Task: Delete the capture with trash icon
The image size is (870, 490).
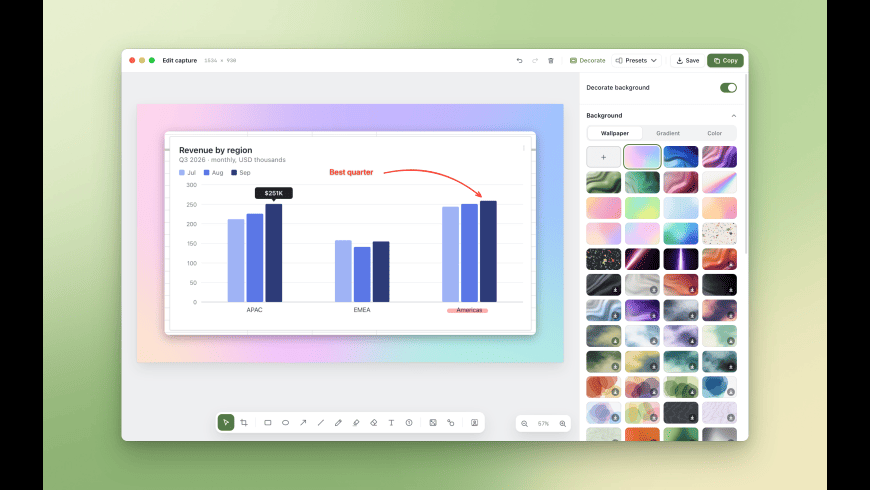Action: click(x=551, y=60)
